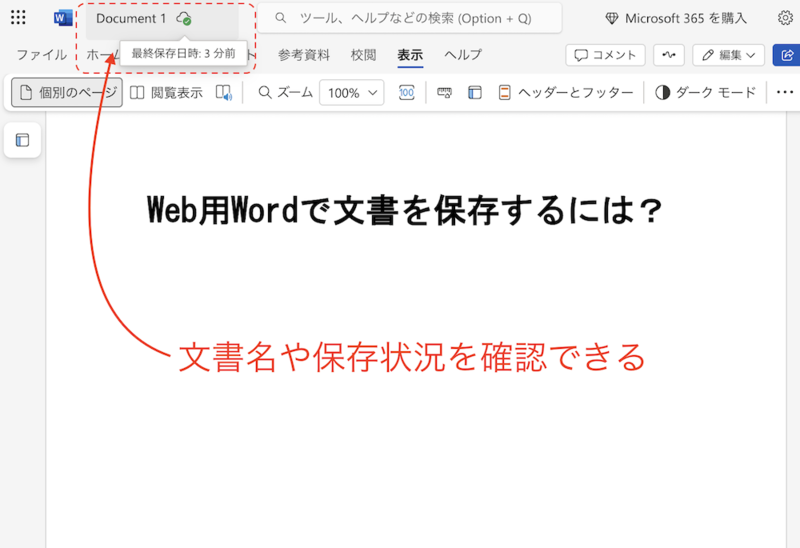Viewport: 800px width, 548px height.
Task: Select the 表示 tab
Action: pos(410,55)
